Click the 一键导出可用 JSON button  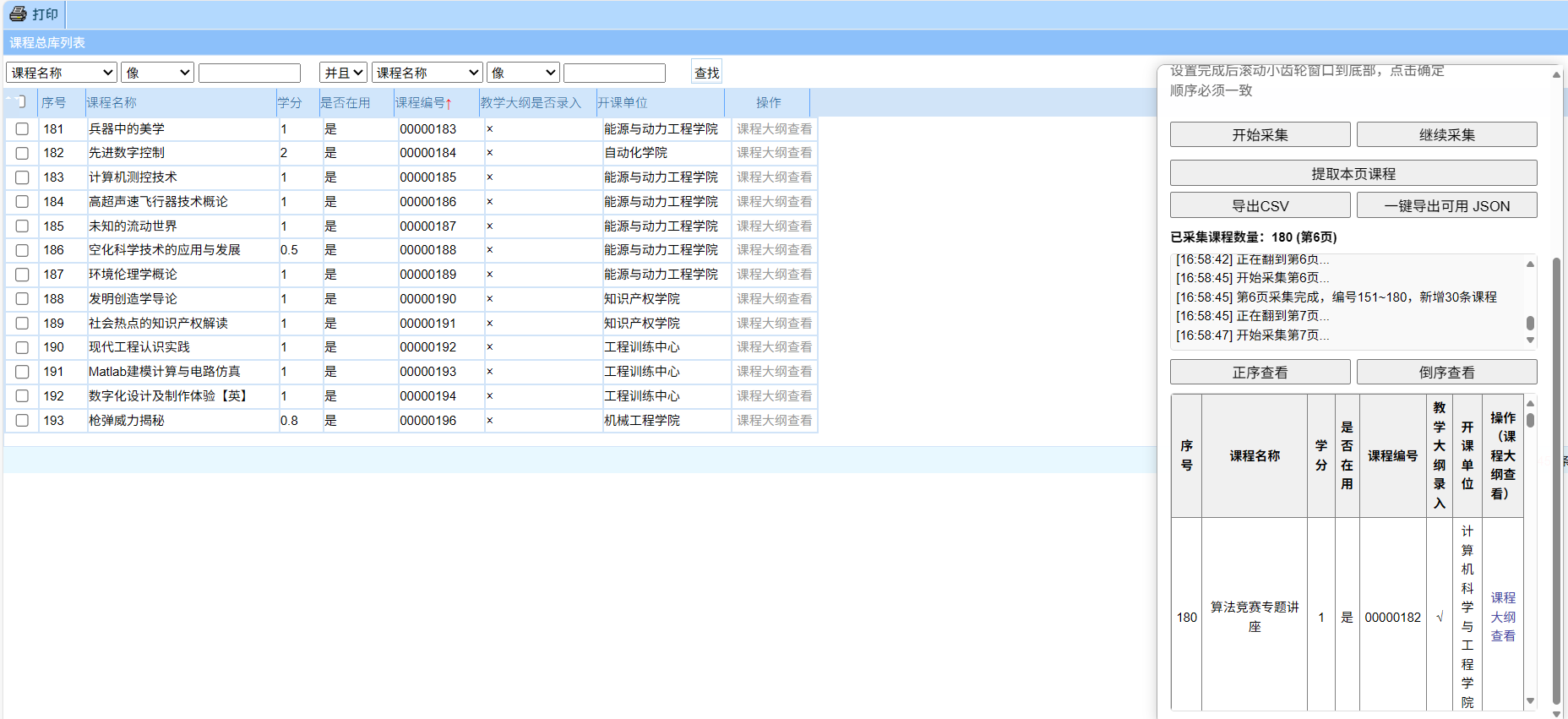[x=1446, y=206]
